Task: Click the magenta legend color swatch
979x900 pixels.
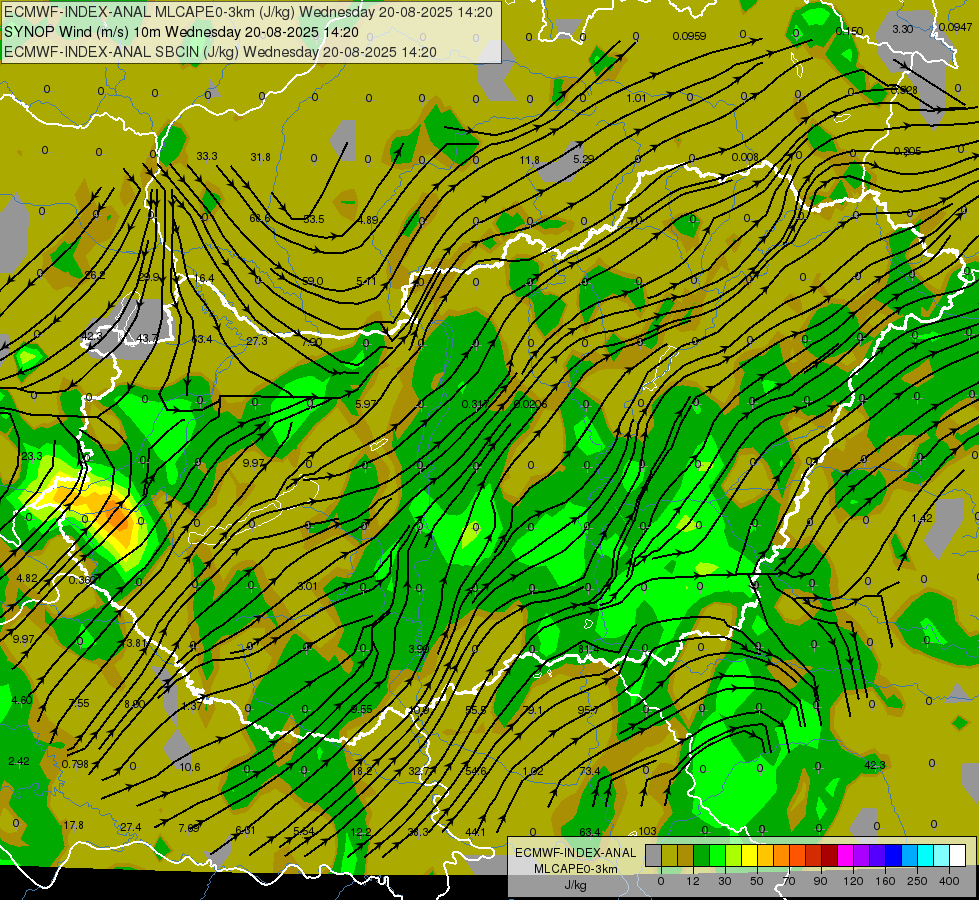Action: tap(846, 855)
